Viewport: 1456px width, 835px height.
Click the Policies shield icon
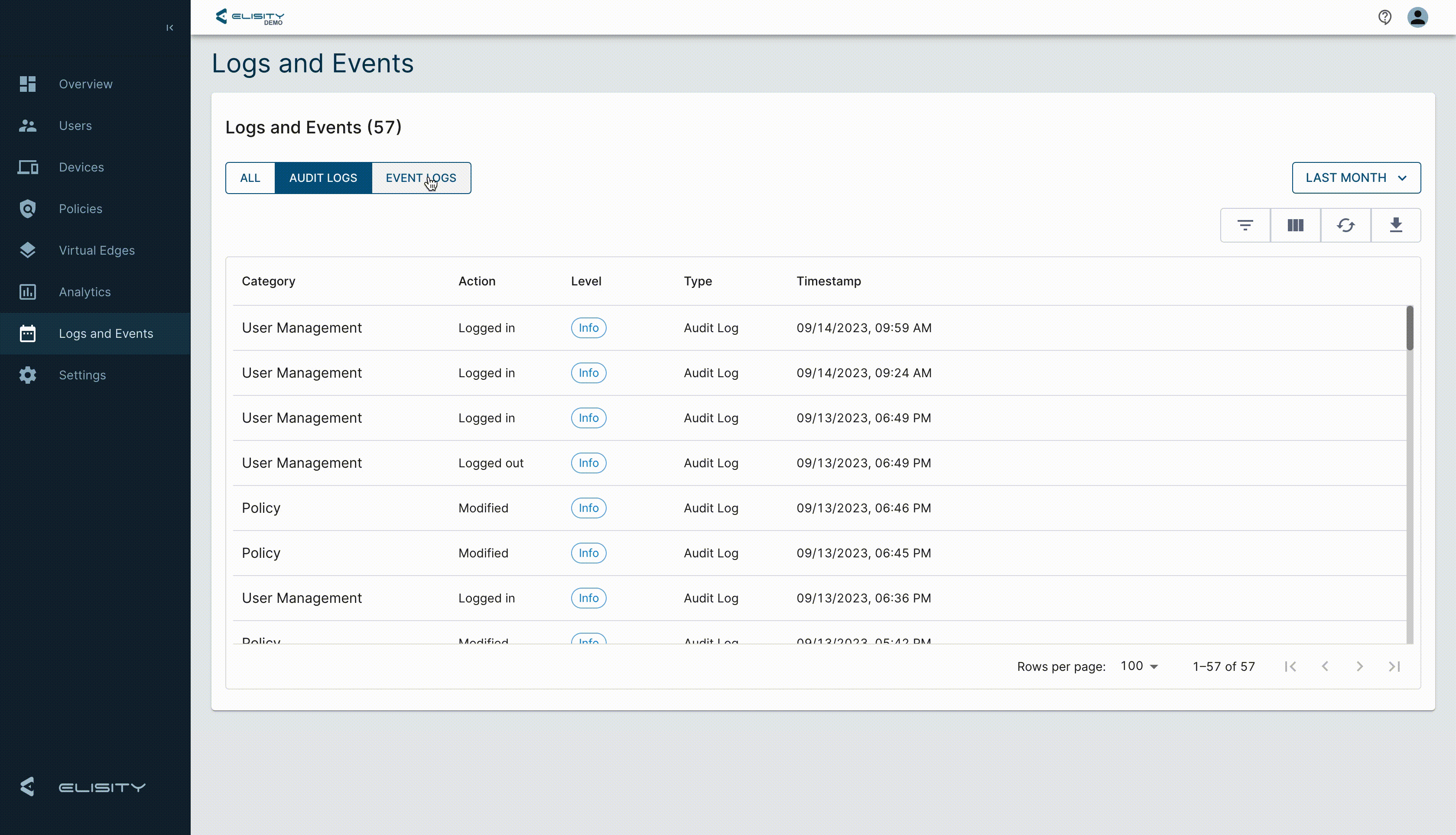click(28, 209)
